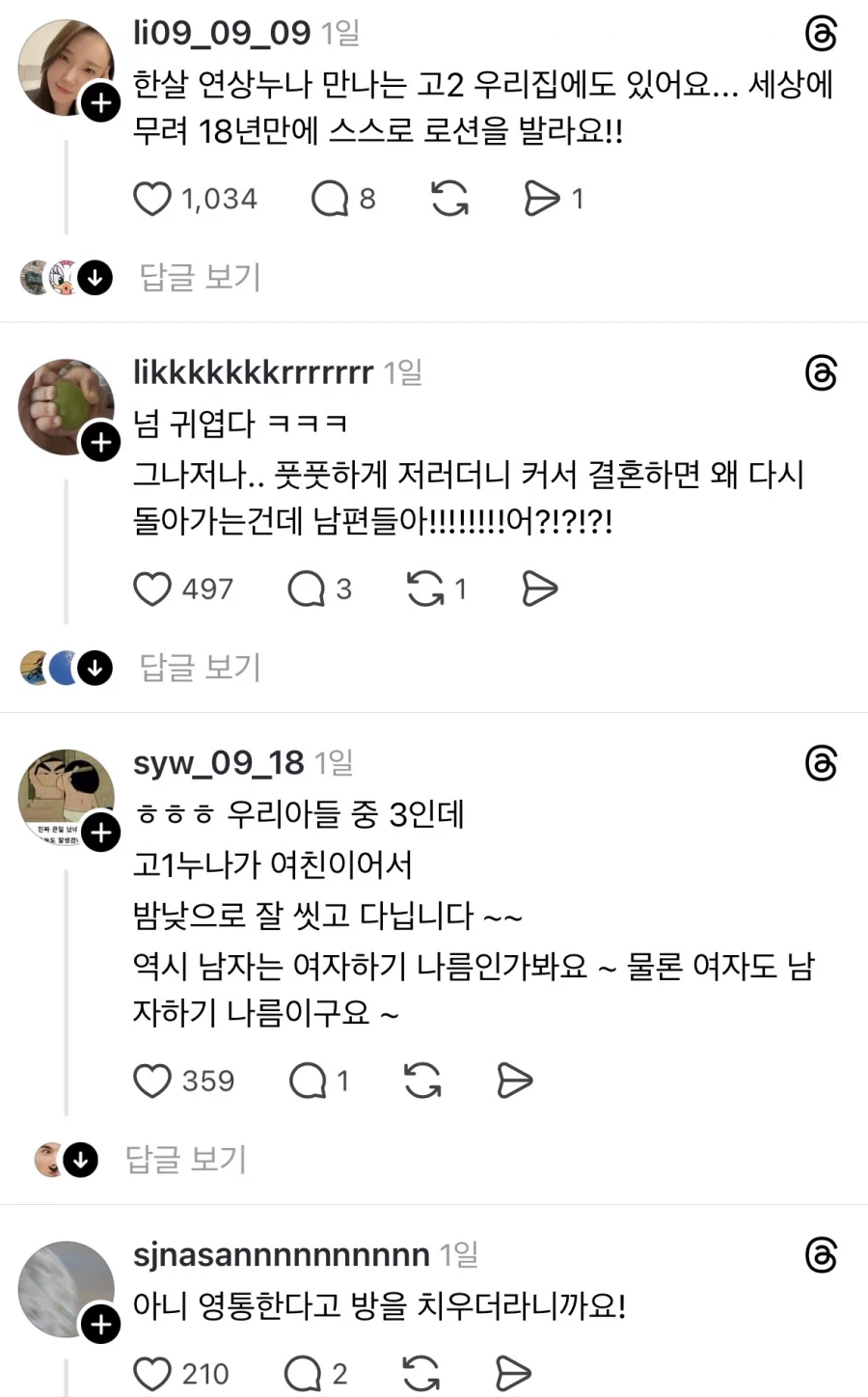Screen dimensions: 868x1397
Task: Toggle the like heart on likkkkkkkrrrrrrr's comment
Action: click(153, 589)
